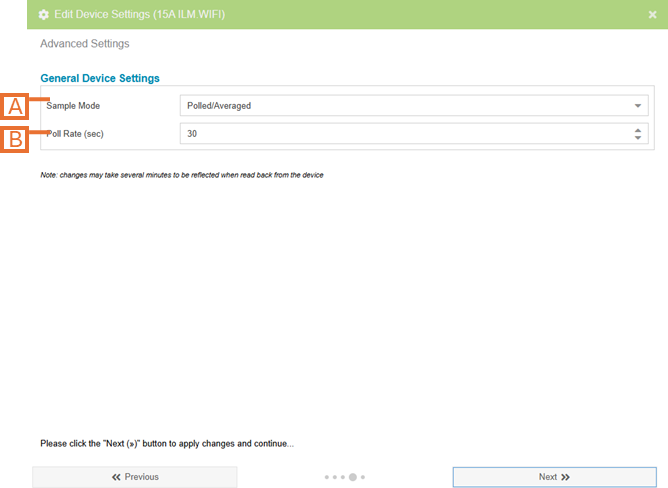Image resolution: width=668 pixels, height=488 pixels.
Task: Focus the Poll Rate input field
Action: point(400,133)
